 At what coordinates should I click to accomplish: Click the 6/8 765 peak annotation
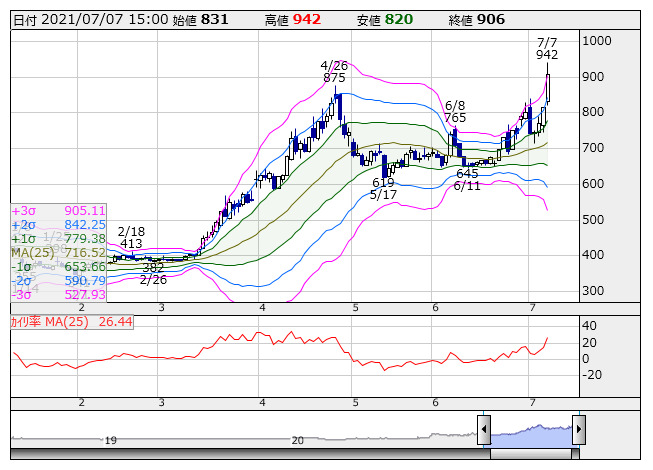455,111
